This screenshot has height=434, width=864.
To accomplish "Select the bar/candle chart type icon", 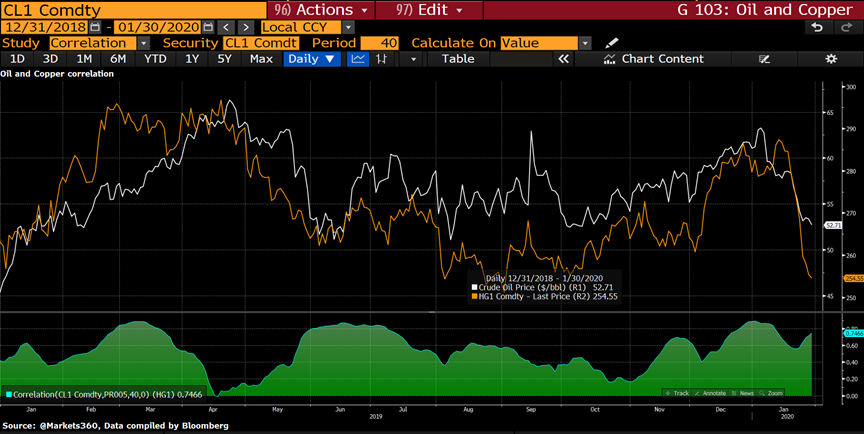I will (381, 59).
